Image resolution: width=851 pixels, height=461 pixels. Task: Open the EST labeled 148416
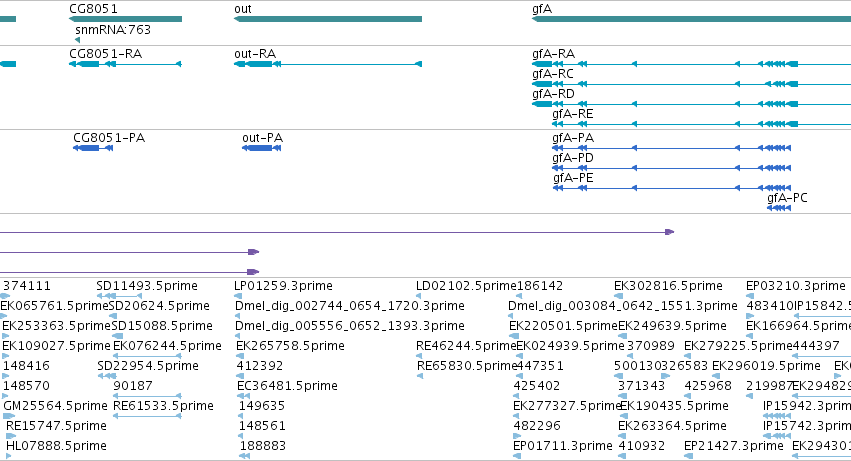click(26, 366)
